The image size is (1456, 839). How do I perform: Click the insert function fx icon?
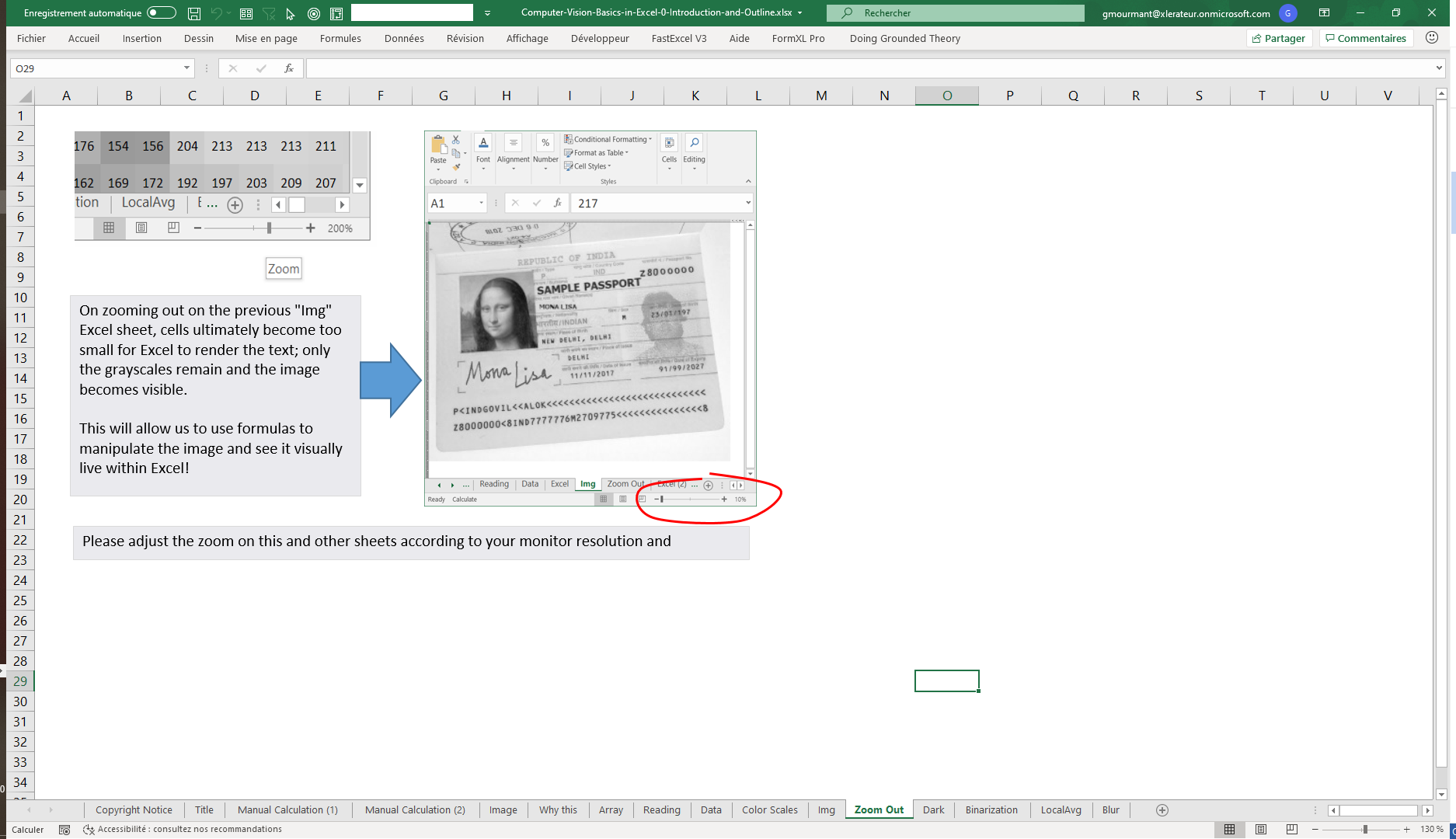point(289,68)
